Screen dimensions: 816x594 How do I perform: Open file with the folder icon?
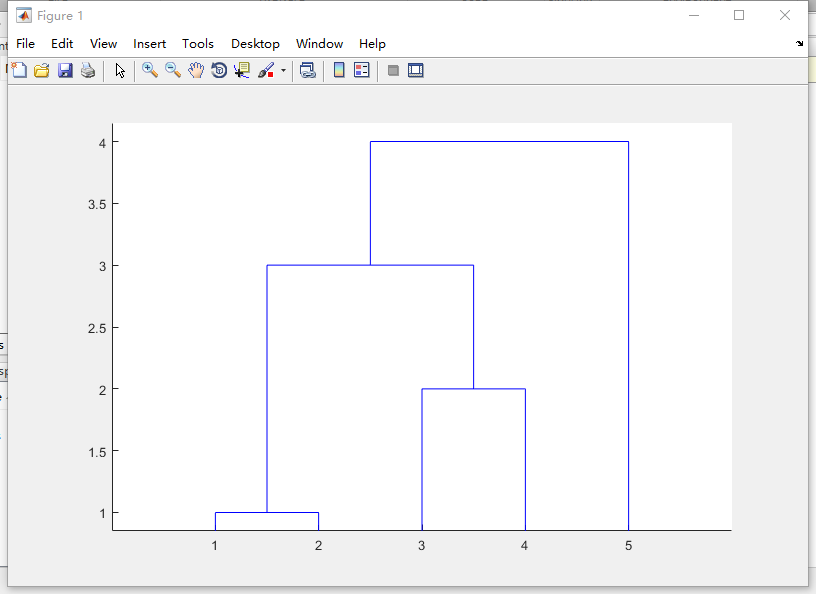pyautogui.click(x=42, y=70)
